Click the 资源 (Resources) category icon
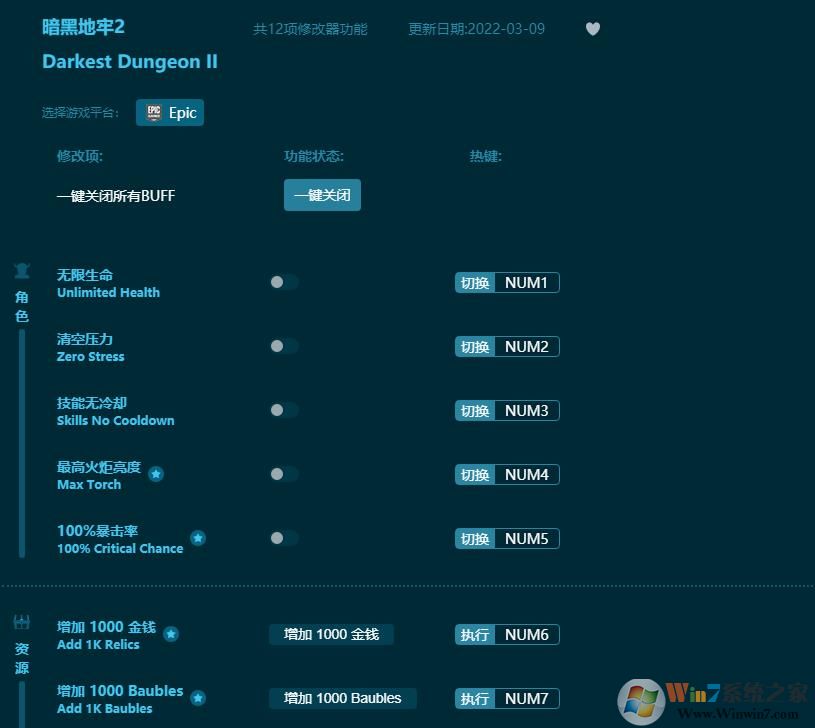The image size is (815, 728). coord(22,620)
